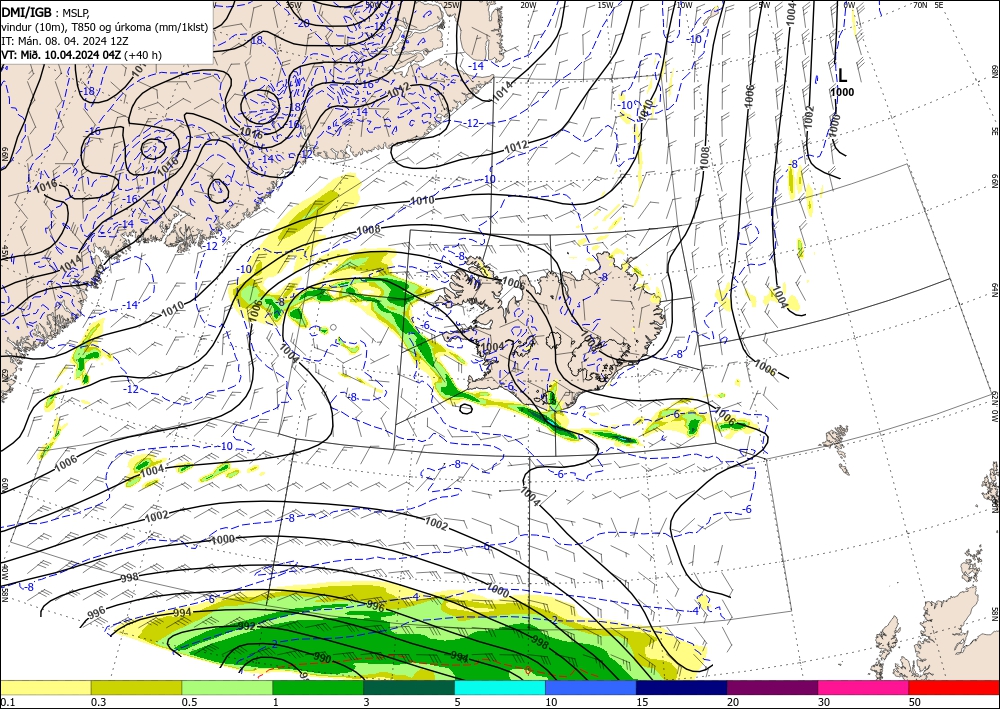Click the '992' isobar label
1000x709 pixels.
pos(246,627)
